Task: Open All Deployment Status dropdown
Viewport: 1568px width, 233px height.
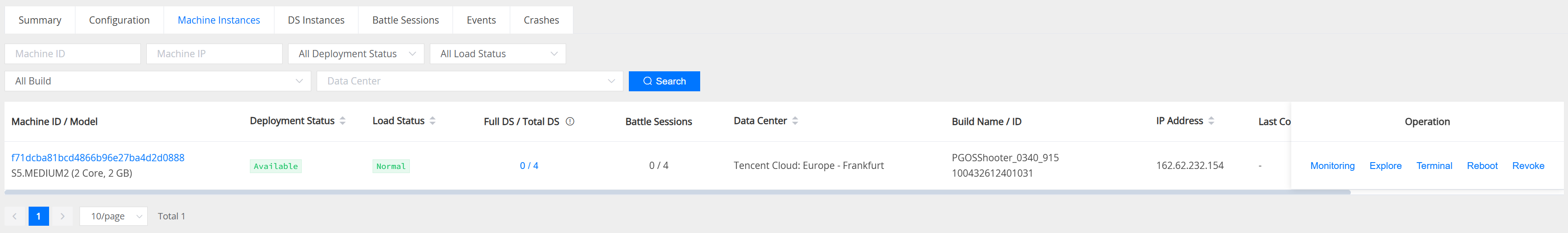Action: pos(355,54)
